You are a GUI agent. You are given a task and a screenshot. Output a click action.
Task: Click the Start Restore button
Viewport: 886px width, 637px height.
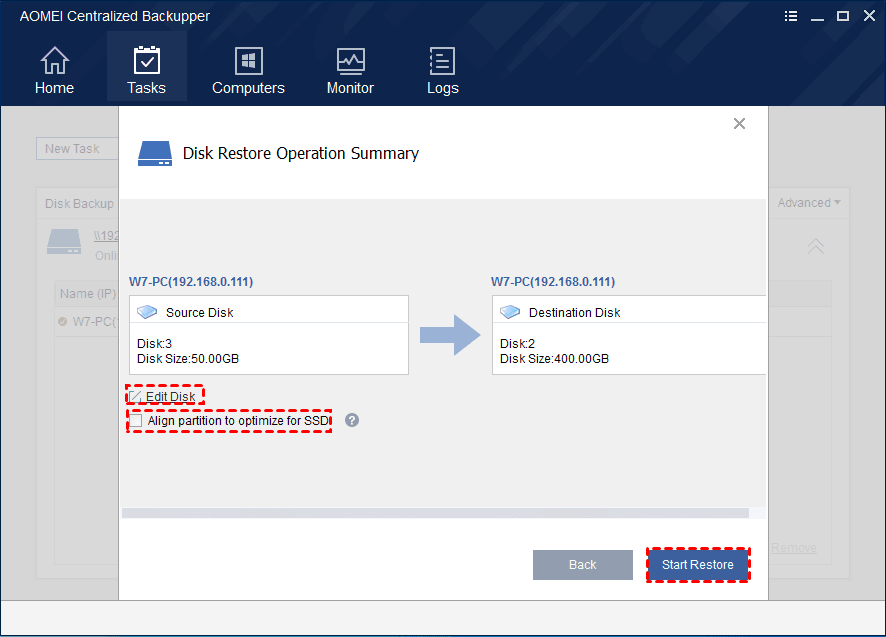(x=698, y=565)
